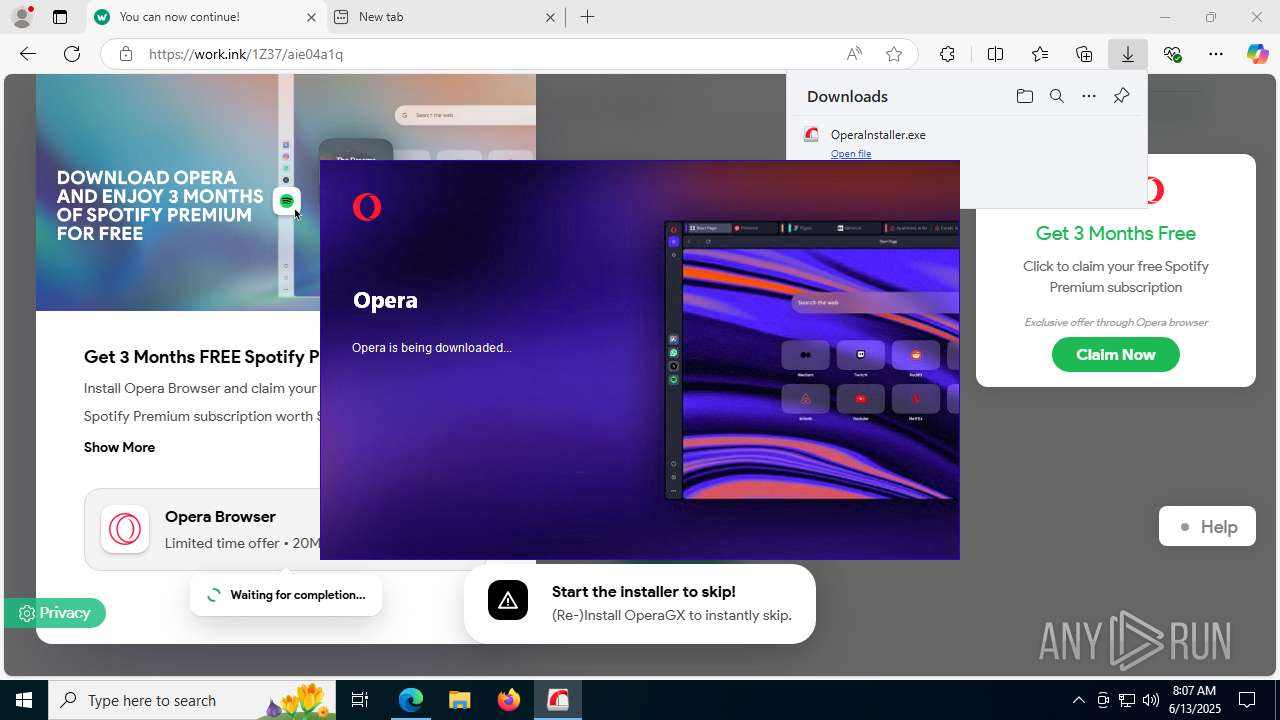The image size is (1280, 720).
Task: Open the downloads folder icon in Downloads panel
Action: (x=1024, y=96)
